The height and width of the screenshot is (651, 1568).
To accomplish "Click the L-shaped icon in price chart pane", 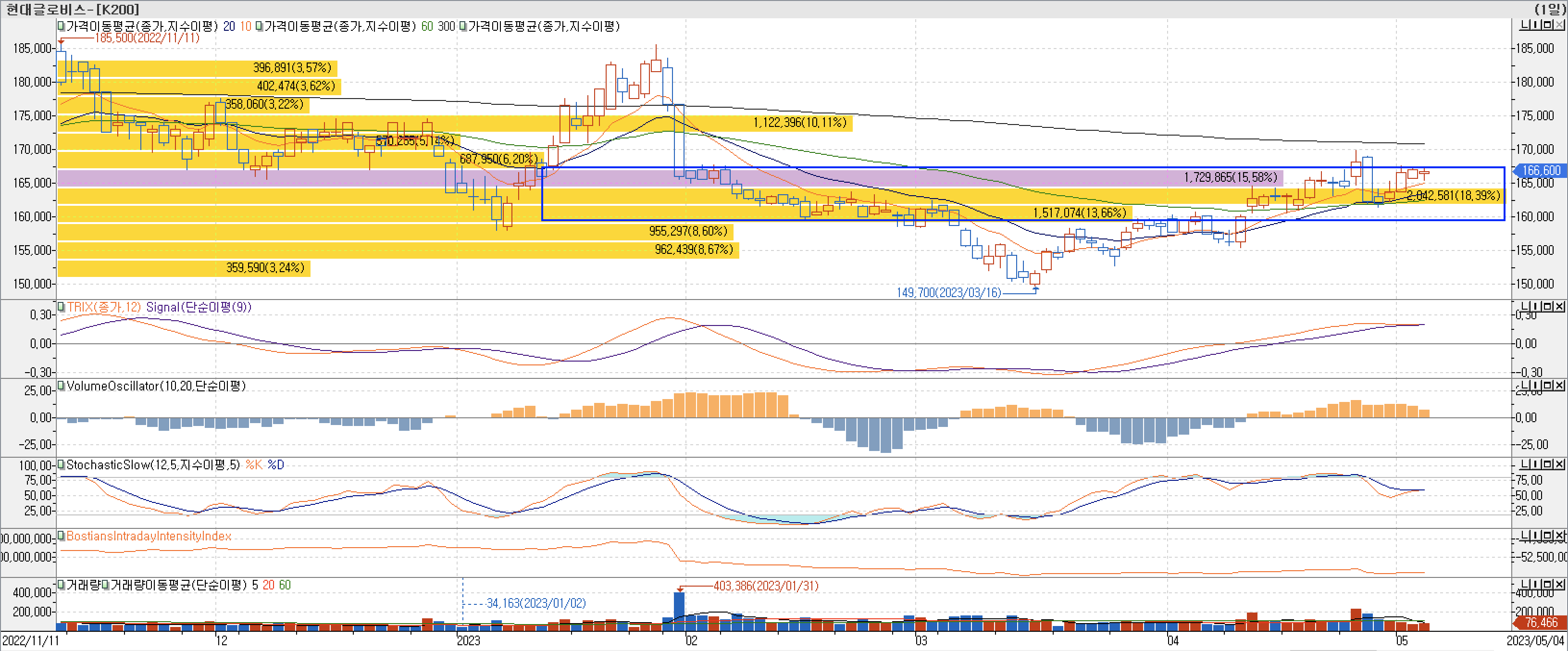I will click(x=1525, y=25).
